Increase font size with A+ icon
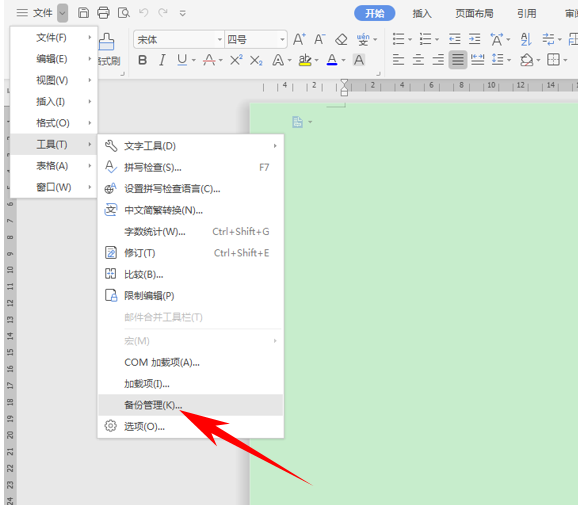This screenshot has width=578, height=505. click(299, 39)
